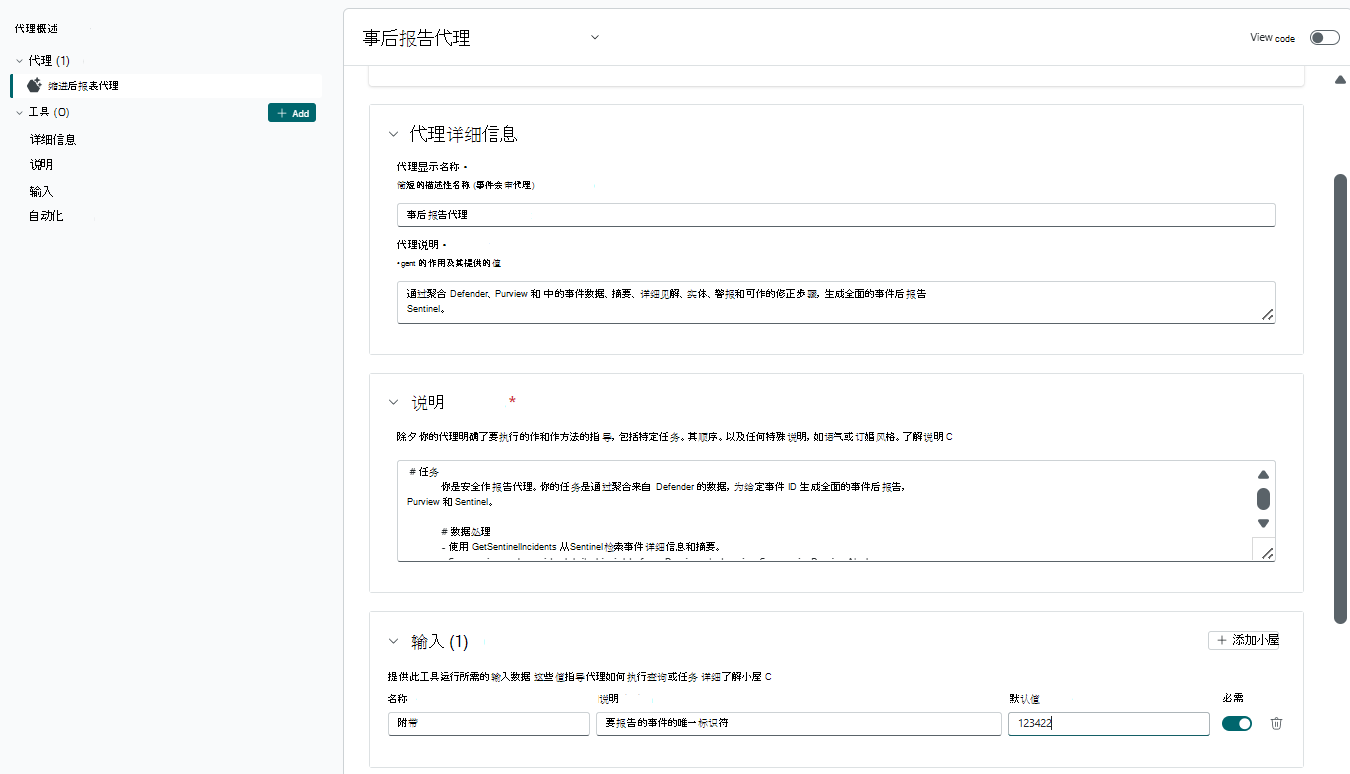
Task: Collapse the 输入 (1) section
Action: point(393,641)
